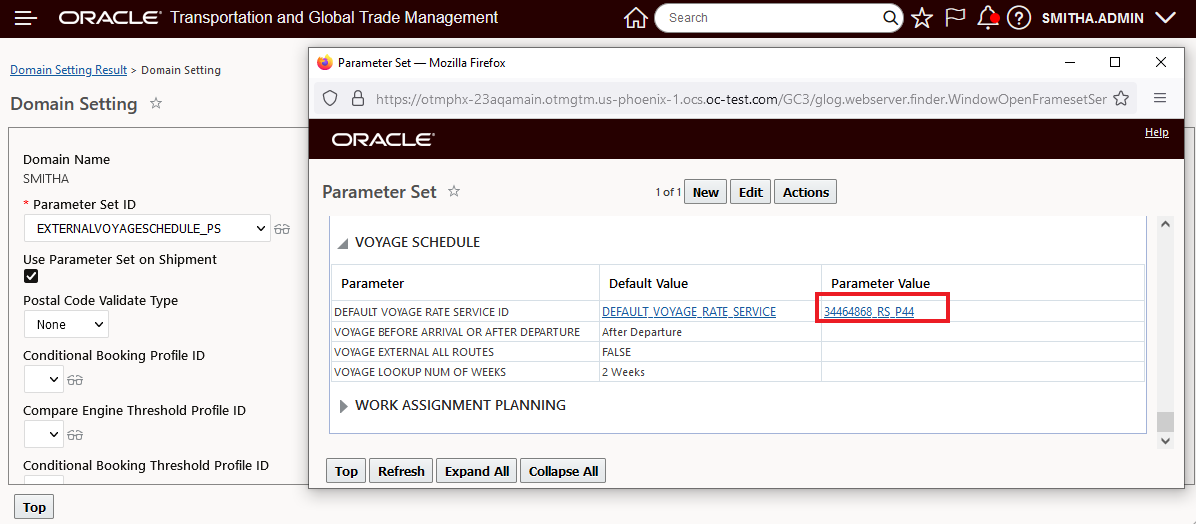Image resolution: width=1196 pixels, height=524 pixels.
Task: Open the Parameter Set ID dropdown
Action: (x=146, y=229)
